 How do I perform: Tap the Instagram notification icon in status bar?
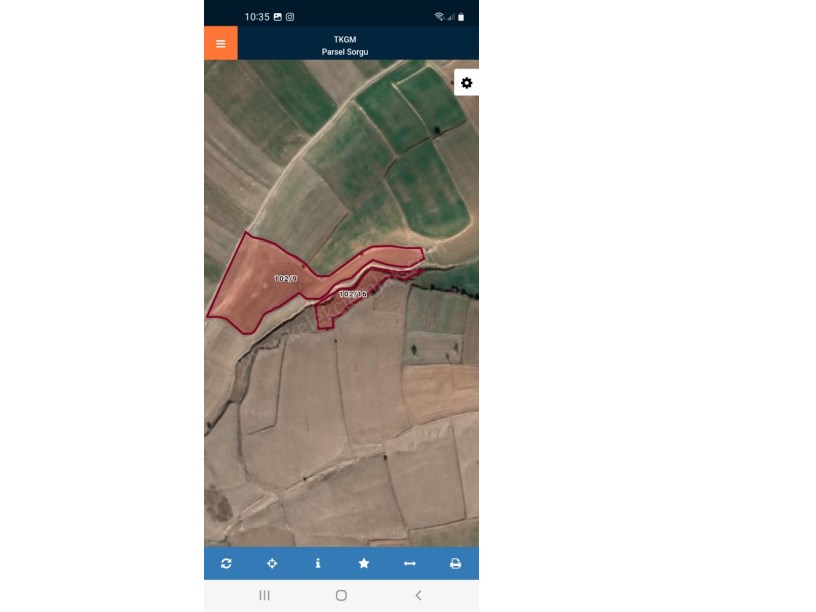[x=290, y=17]
